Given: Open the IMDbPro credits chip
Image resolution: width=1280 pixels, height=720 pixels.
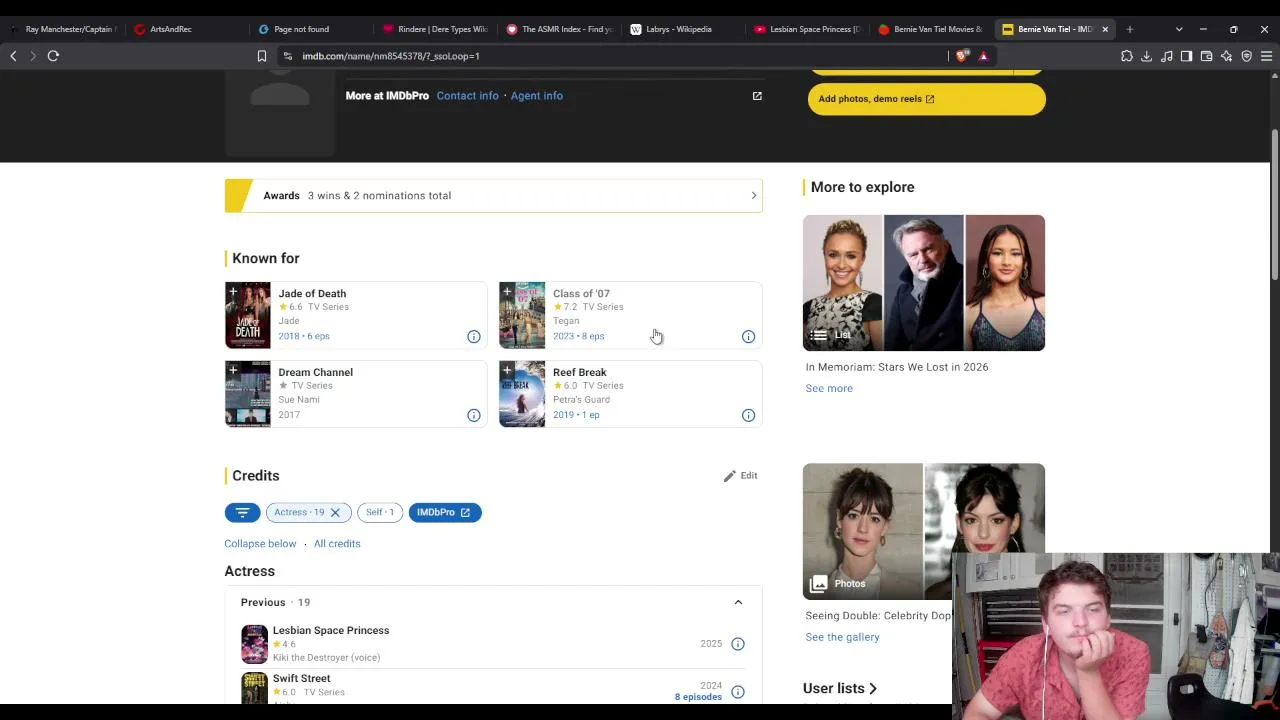Looking at the screenshot, I should 444,512.
